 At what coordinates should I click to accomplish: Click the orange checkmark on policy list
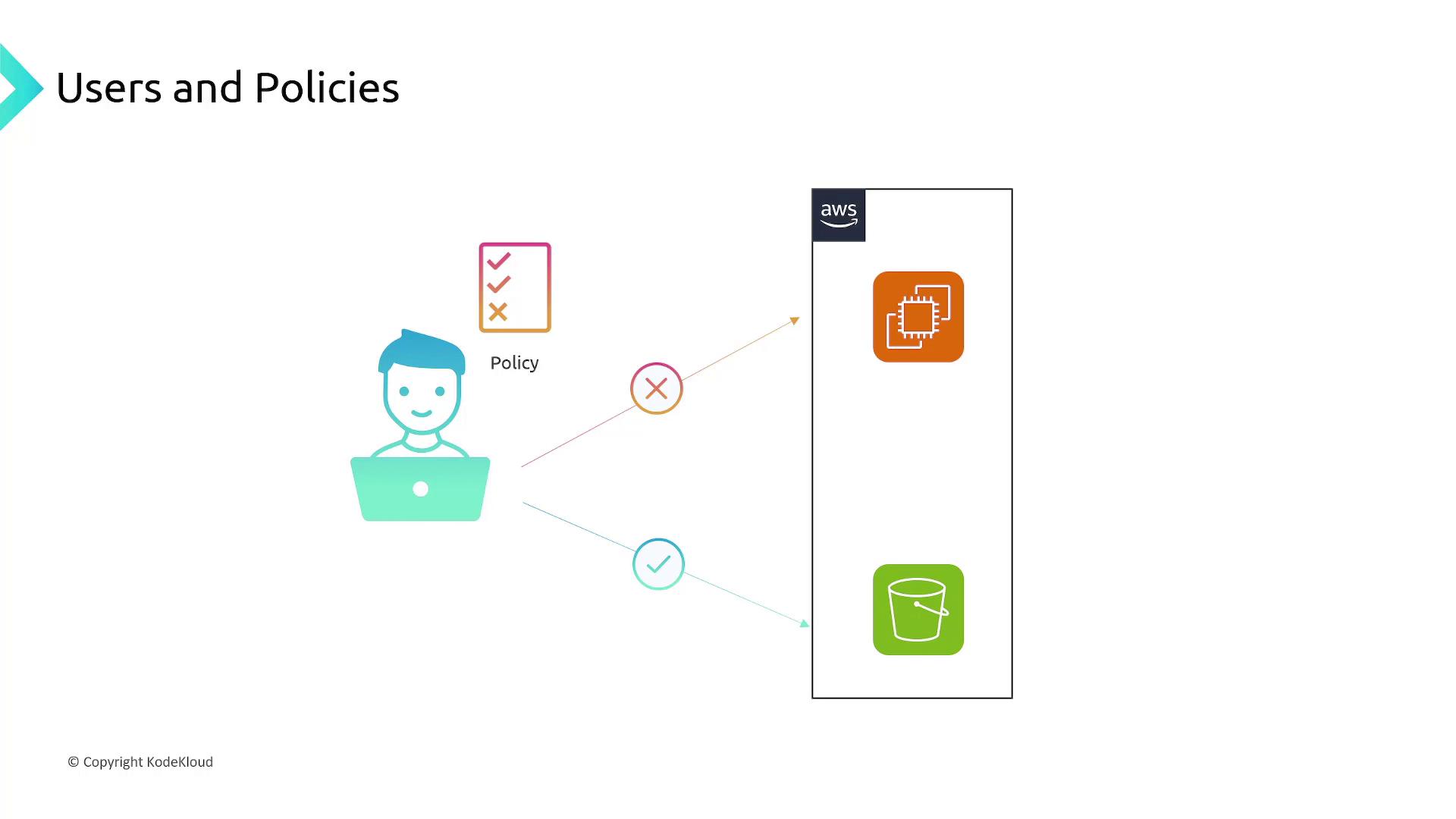click(x=497, y=286)
